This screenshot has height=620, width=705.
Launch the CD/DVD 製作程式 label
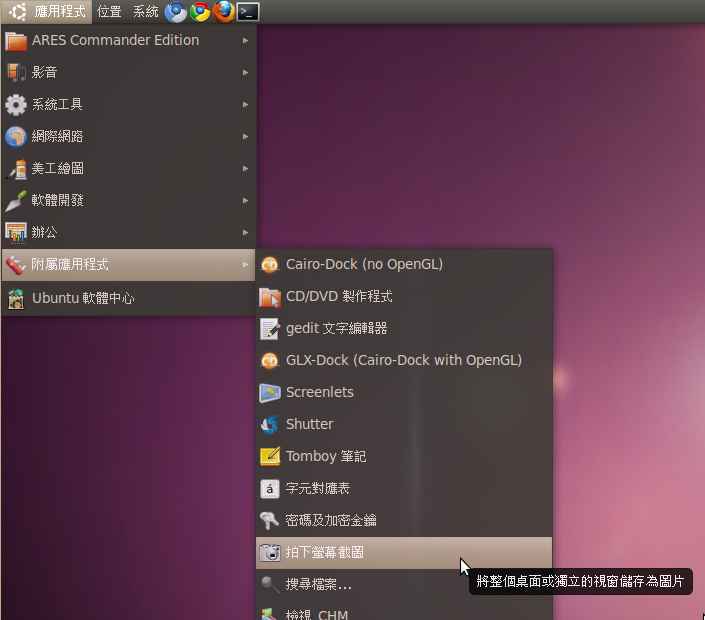coord(339,297)
